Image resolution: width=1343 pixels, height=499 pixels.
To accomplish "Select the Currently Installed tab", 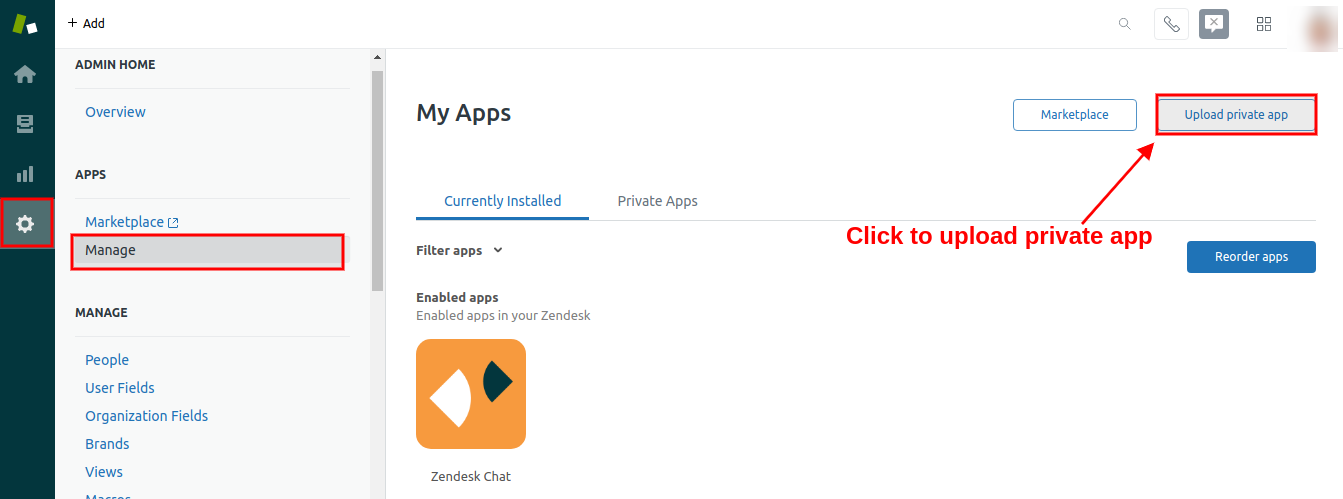I will 502,201.
